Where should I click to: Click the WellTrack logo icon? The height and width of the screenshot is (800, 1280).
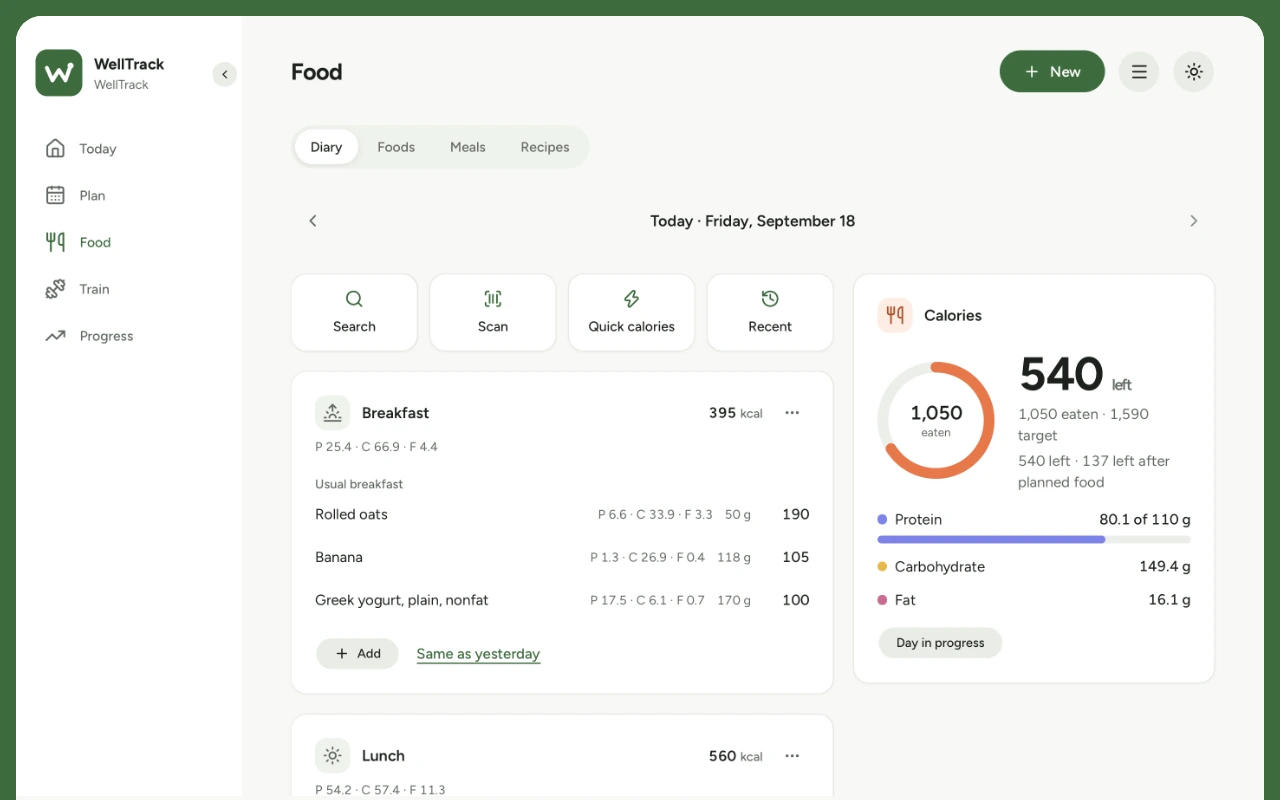click(x=59, y=73)
